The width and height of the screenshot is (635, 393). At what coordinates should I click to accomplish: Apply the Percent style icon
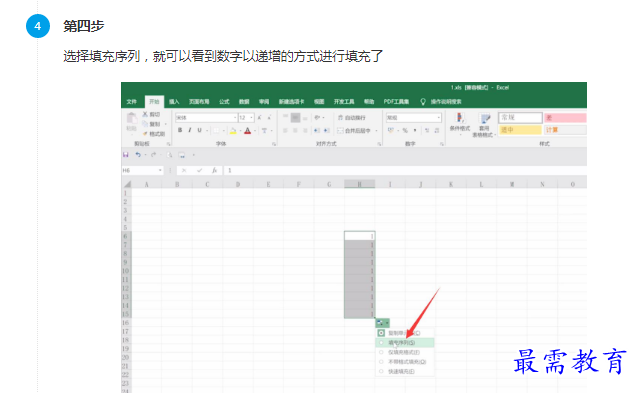[405, 130]
